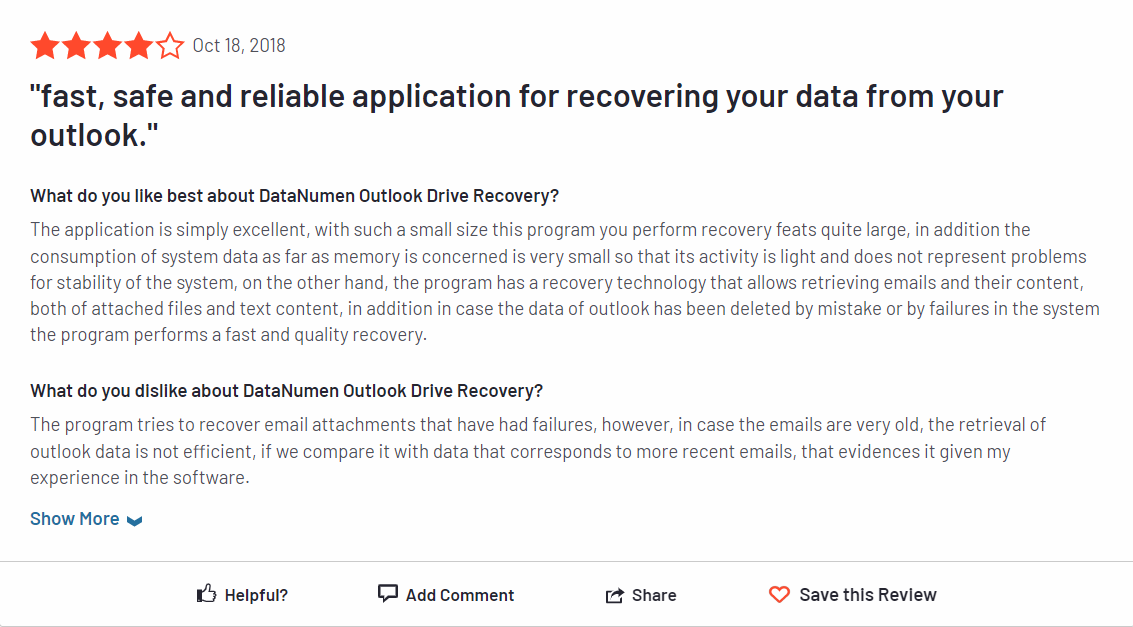Collapse the review using the Show More arrow
The height and width of the screenshot is (627, 1133).
click(133, 520)
